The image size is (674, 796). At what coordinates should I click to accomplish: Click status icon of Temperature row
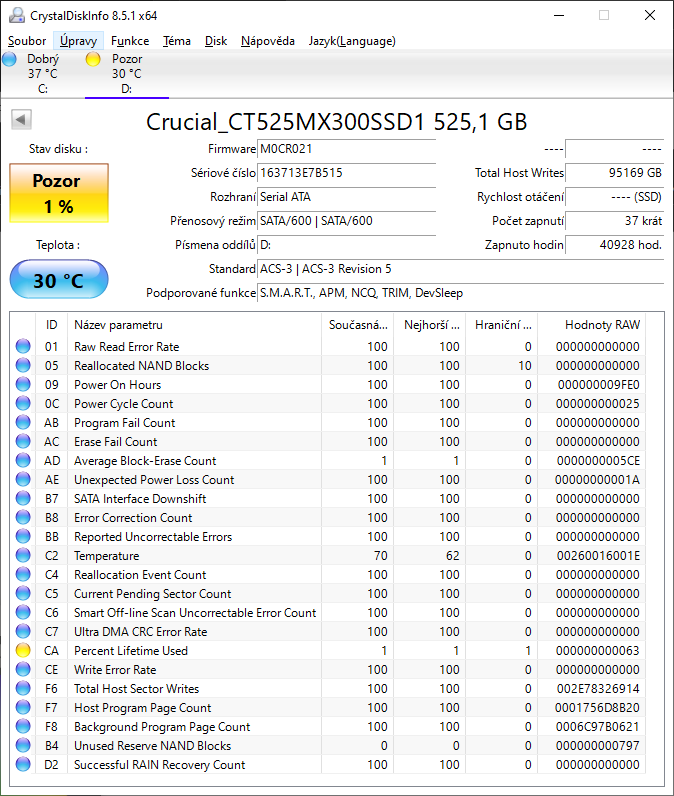pos(23,555)
